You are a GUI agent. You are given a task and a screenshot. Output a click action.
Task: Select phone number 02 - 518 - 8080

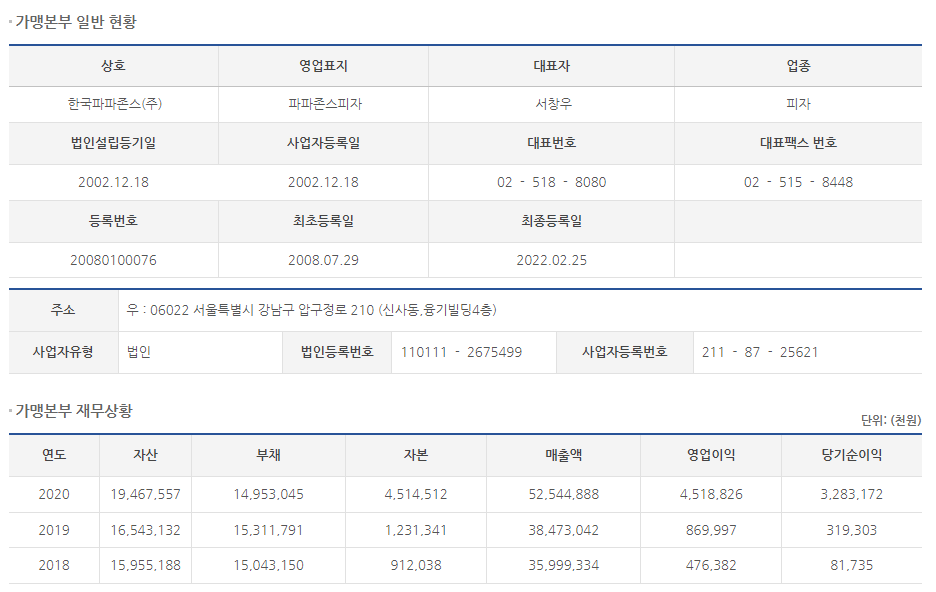552,182
